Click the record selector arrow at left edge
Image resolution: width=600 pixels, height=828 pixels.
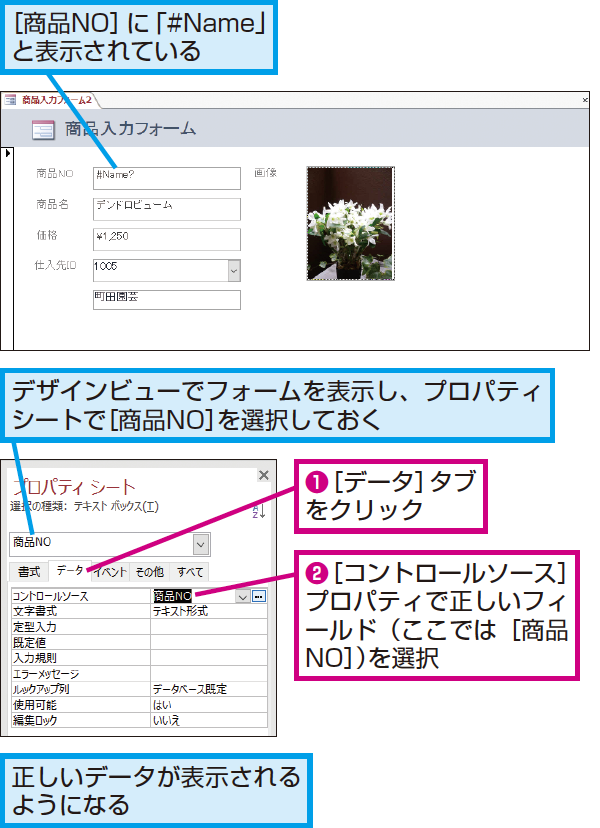pos(8,154)
